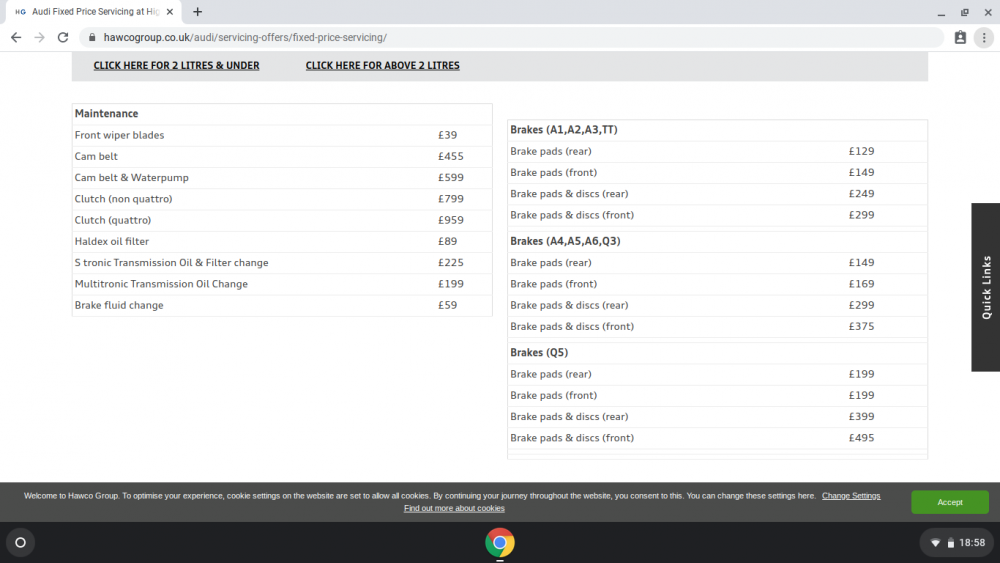This screenshot has height=563, width=1000.
Task: Click the £599 price
Action: (451, 178)
